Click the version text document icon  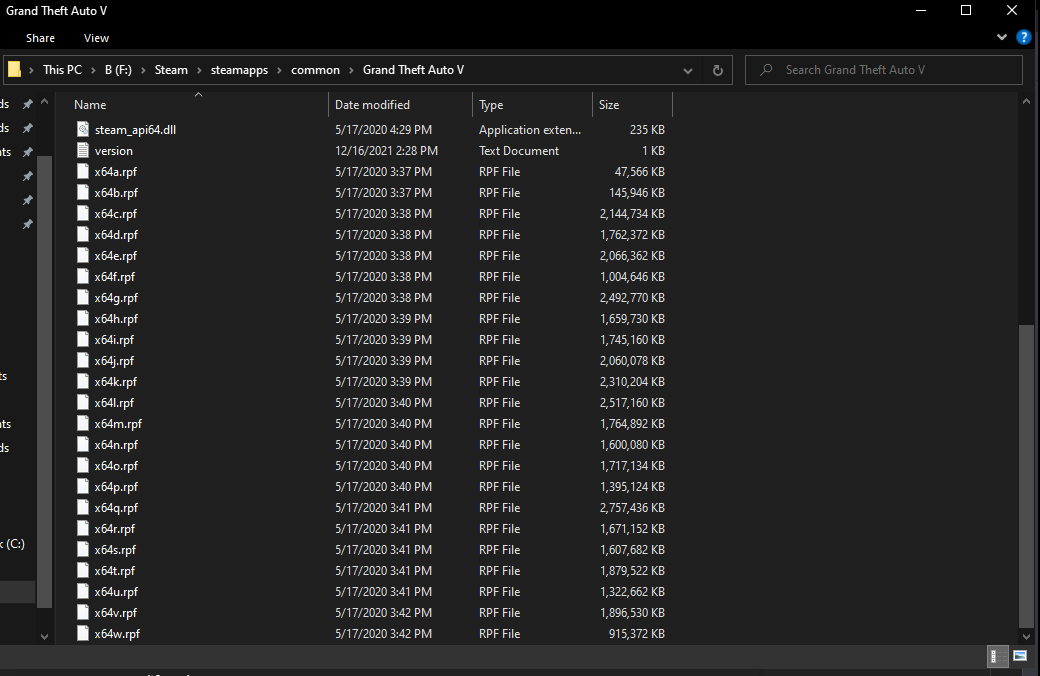(x=83, y=151)
